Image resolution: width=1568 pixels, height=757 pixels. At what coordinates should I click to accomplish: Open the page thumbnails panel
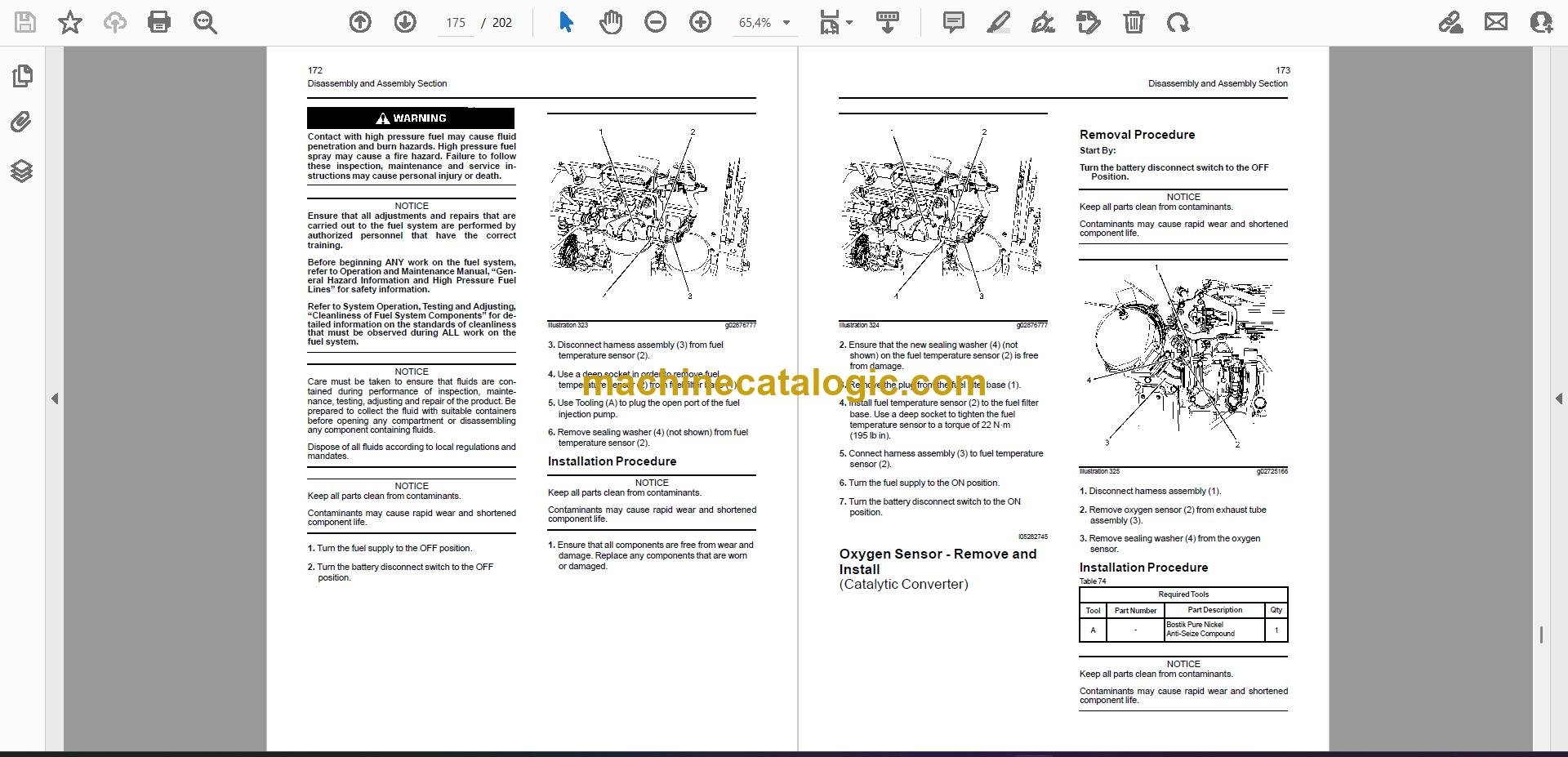(23, 76)
